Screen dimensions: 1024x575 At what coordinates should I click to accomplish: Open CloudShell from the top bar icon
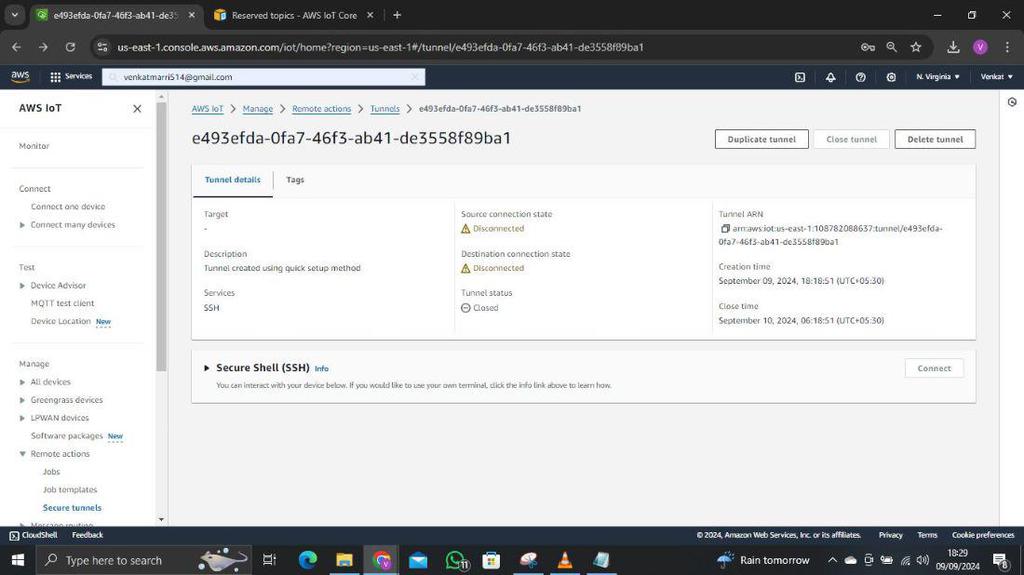click(800, 77)
